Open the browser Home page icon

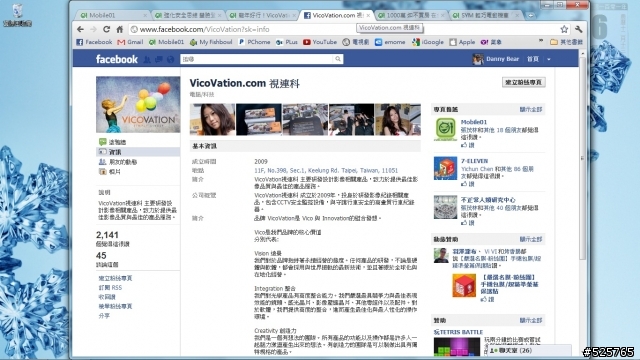click(120, 29)
